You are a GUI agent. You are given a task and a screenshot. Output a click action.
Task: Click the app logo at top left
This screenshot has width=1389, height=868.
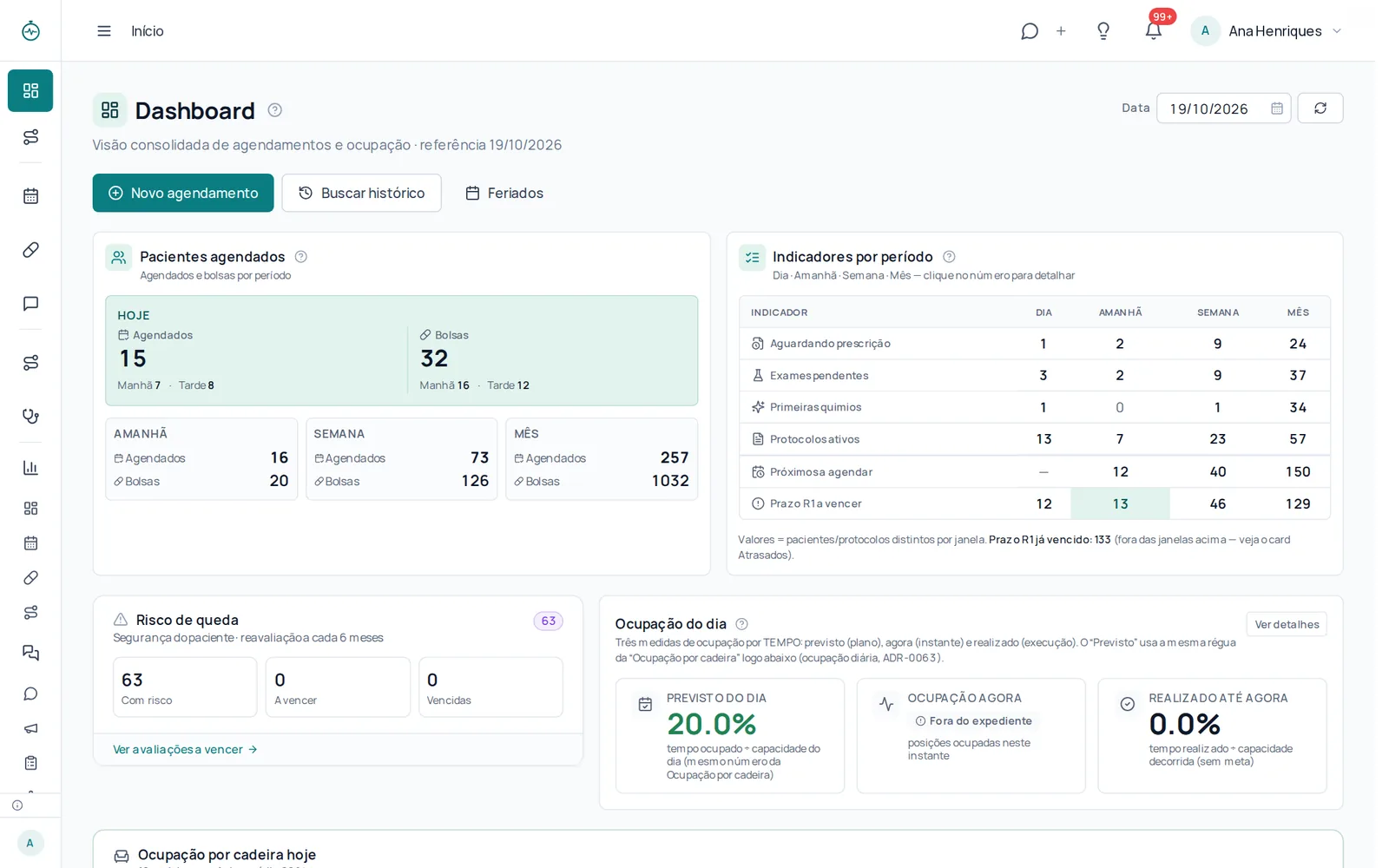(x=30, y=30)
